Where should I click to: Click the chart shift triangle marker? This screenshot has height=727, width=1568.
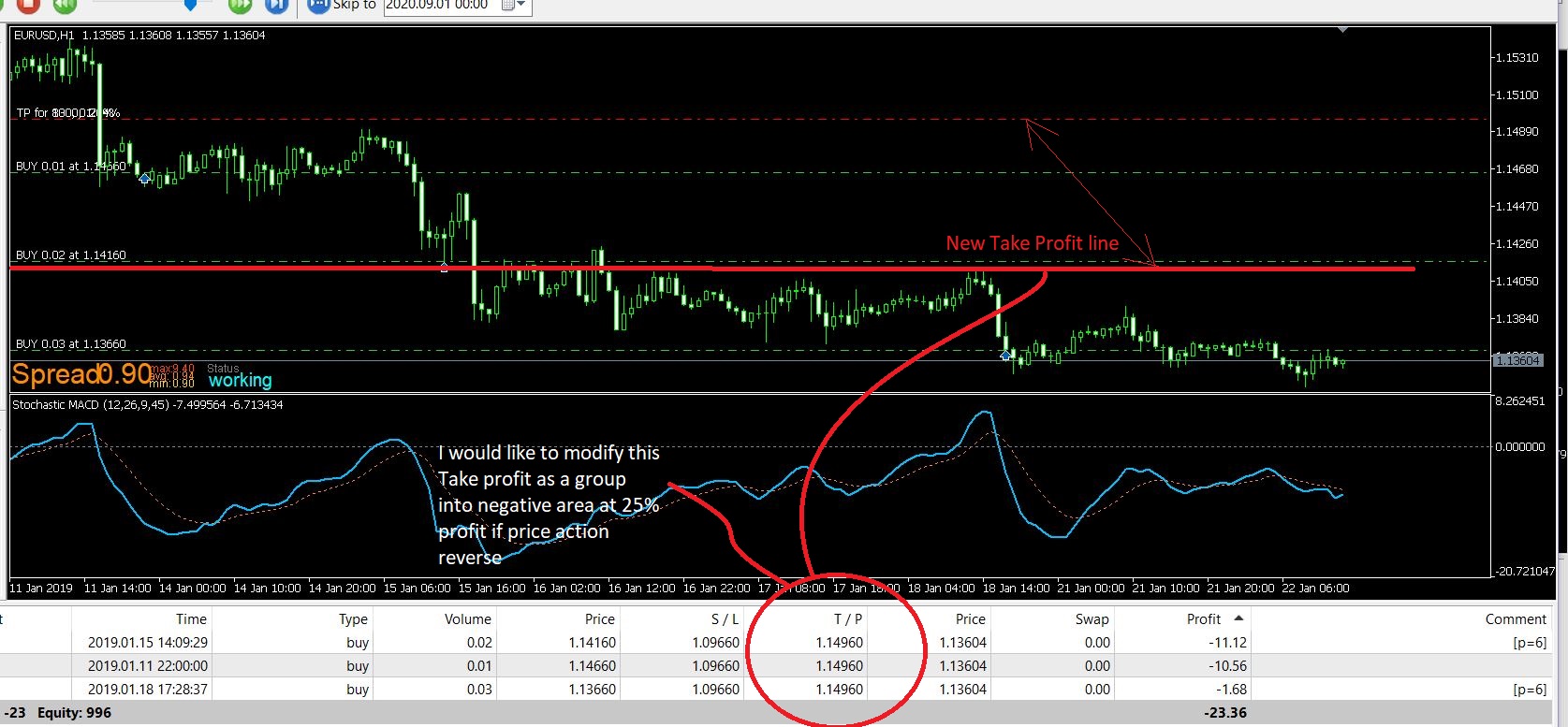pos(1342,30)
